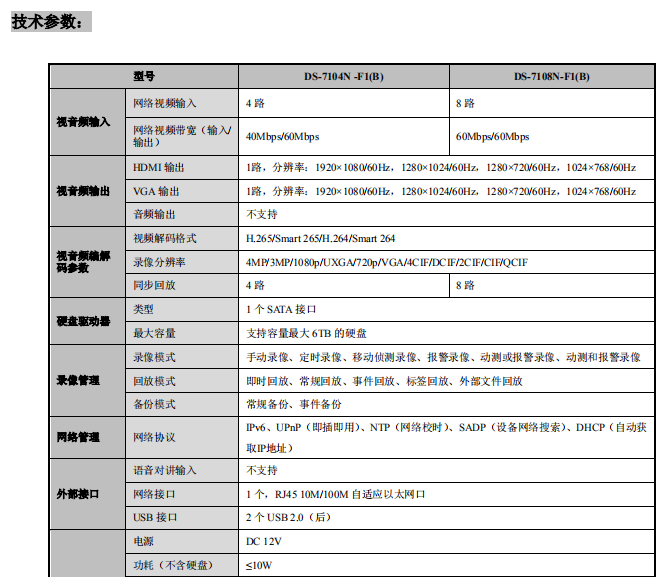The width and height of the screenshot is (672, 577).
Task: Click the 功耗（不含硬盘） label
Action: click(173, 565)
